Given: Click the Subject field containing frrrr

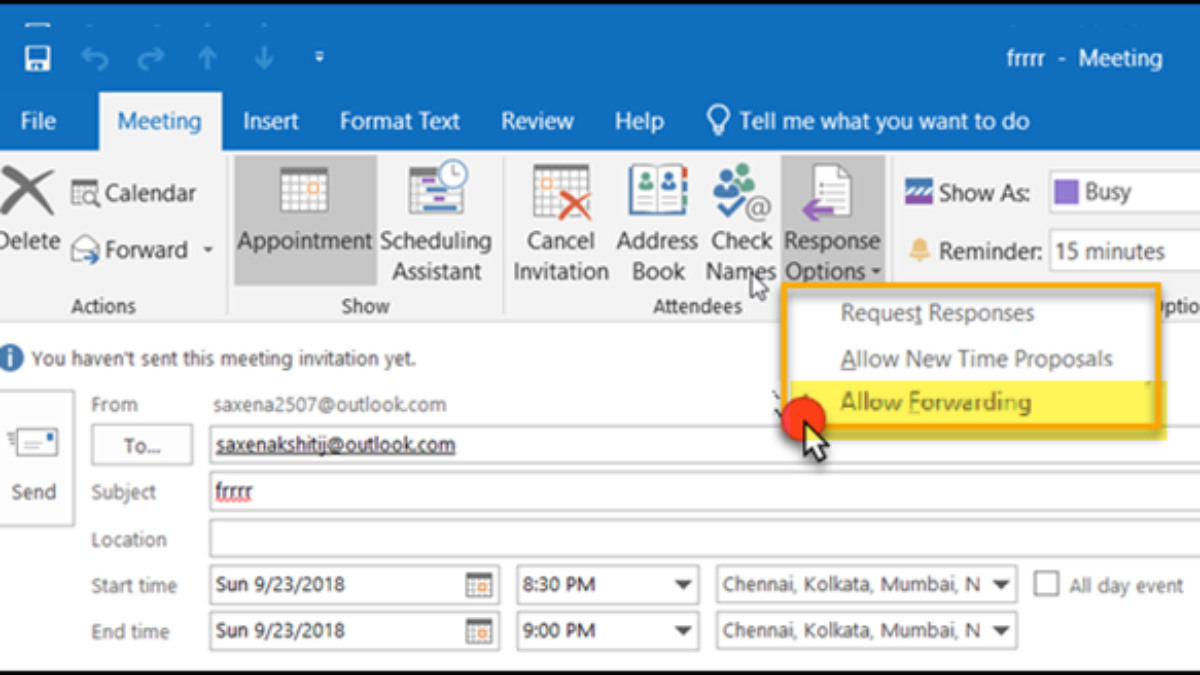Looking at the screenshot, I should tap(705, 492).
